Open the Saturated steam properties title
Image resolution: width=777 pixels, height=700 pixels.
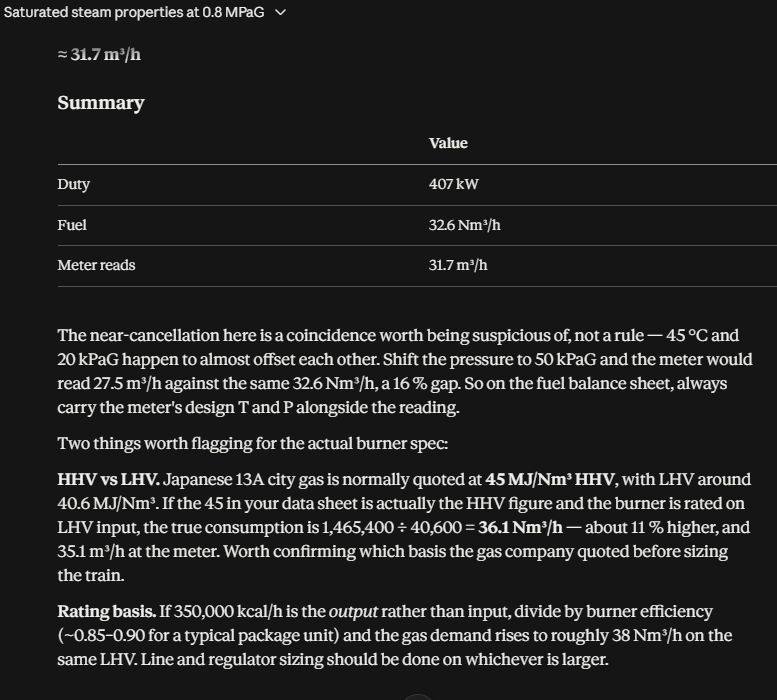[x=134, y=12]
